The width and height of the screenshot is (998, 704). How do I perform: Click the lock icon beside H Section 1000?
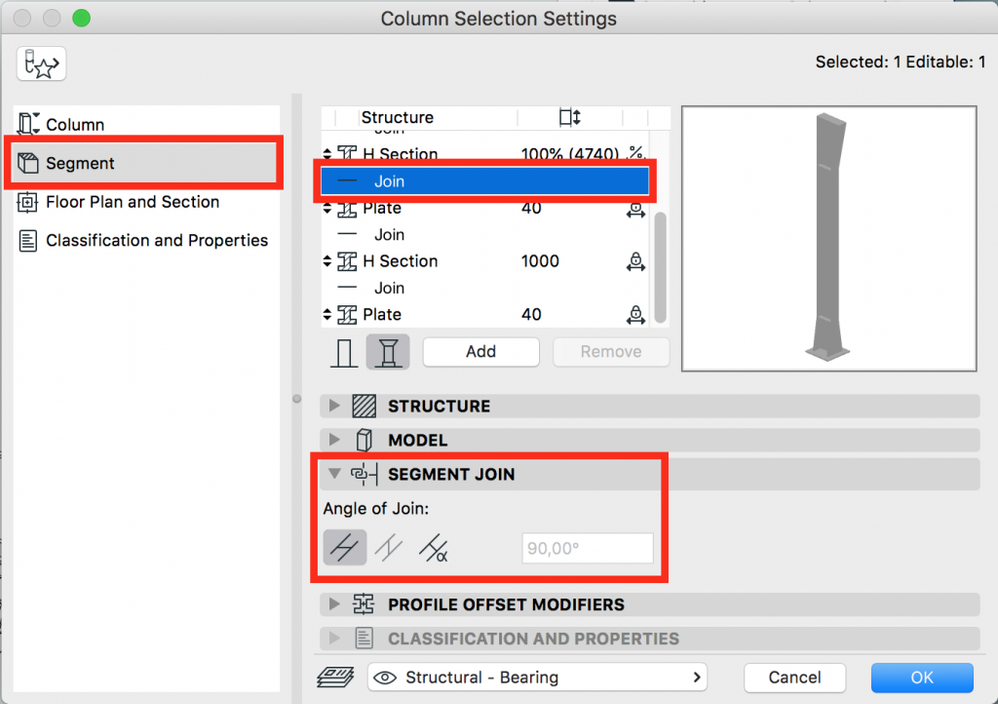click(635, 261)
